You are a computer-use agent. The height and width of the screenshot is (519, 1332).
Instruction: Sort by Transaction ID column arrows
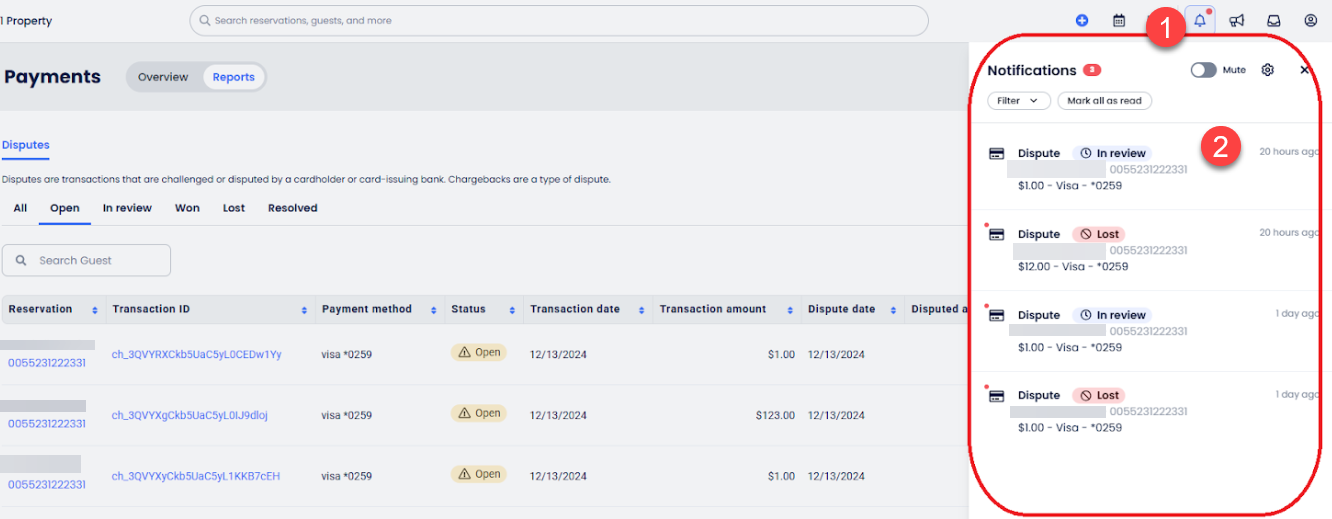pyautogui.click(x=304, y=310)
